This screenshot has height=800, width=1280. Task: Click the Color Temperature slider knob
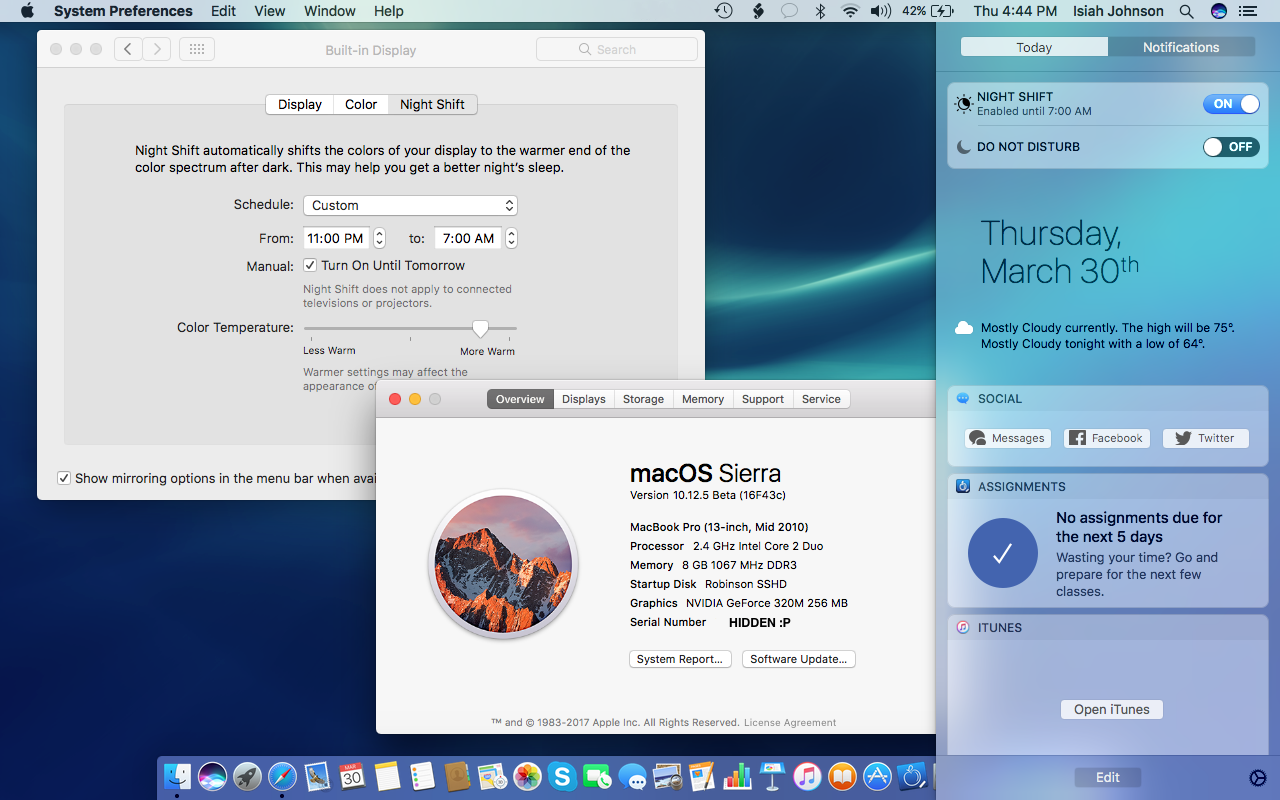pyautogui.click(x=480, y=328)
